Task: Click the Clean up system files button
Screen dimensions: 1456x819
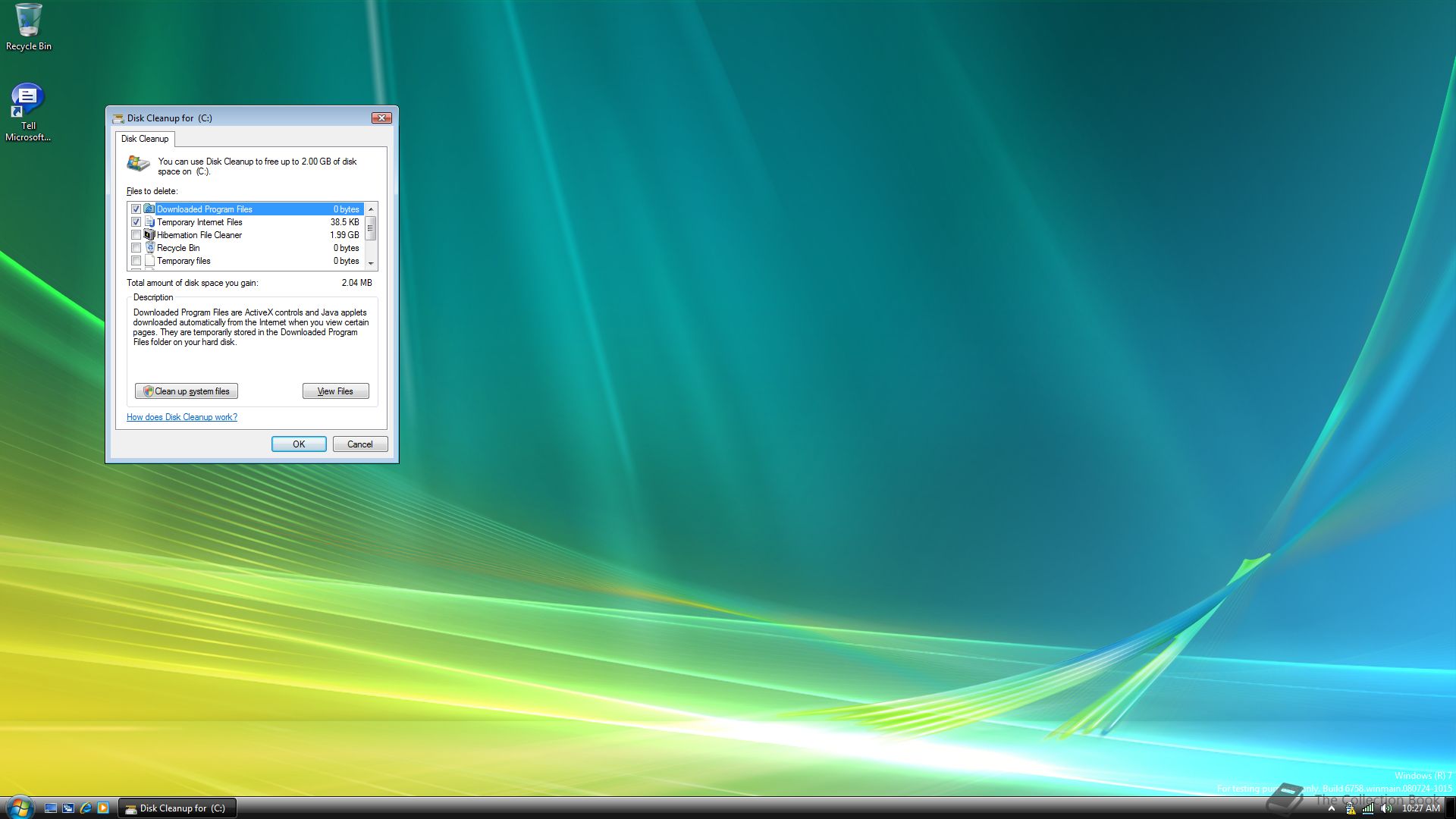Action: click(187, 391)
